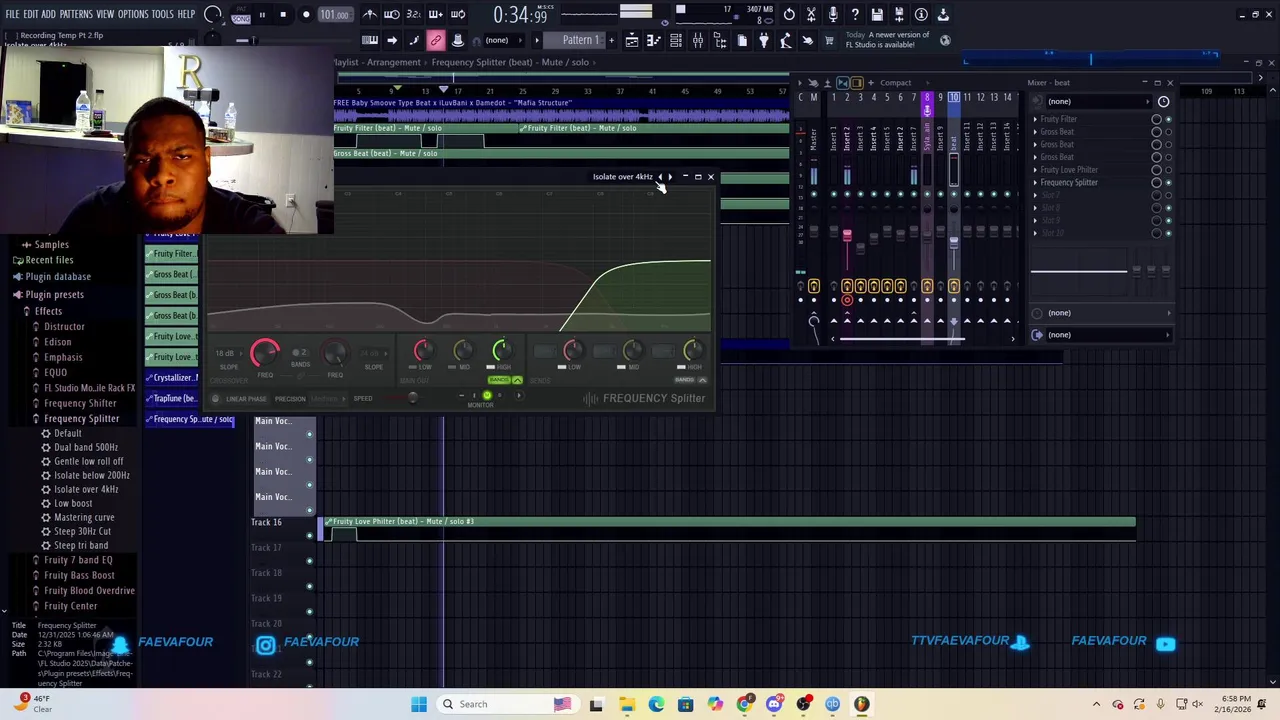Enable countdown before recording icon
Screen dimensions: 1280x720
pos(413,14)
